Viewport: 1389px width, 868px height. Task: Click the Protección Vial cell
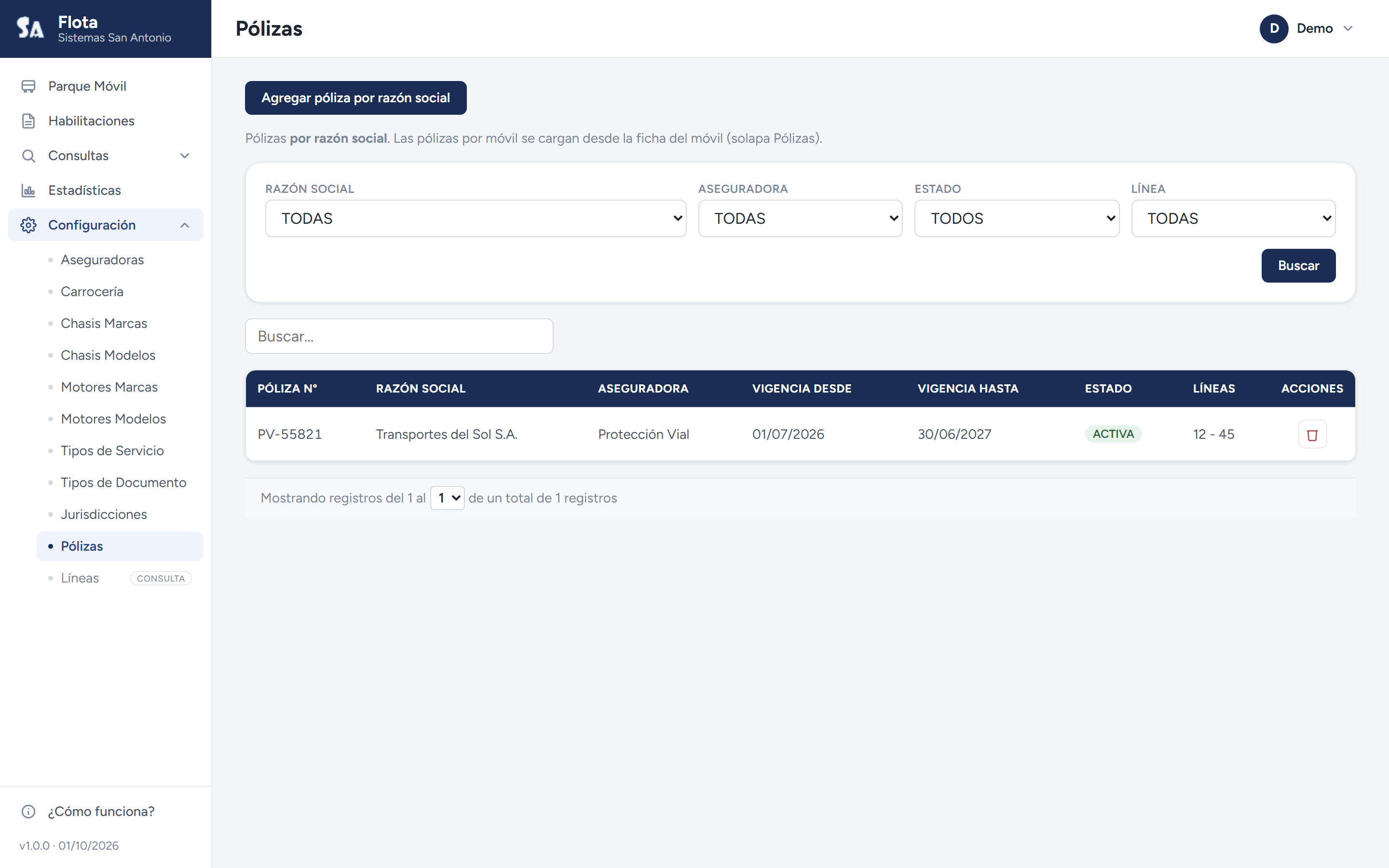tap(643, 434)
